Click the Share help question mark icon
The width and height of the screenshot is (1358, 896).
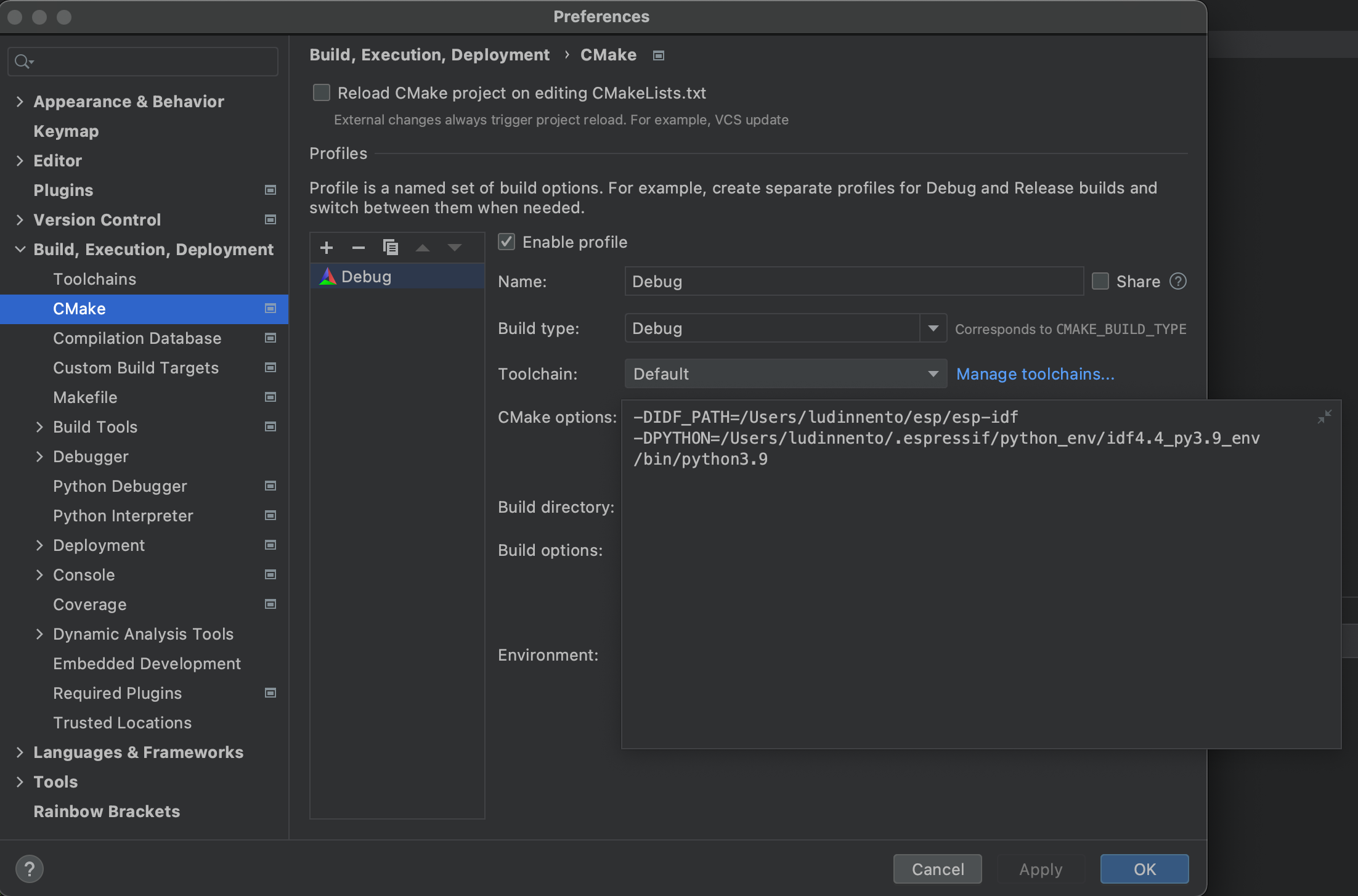1178,282
